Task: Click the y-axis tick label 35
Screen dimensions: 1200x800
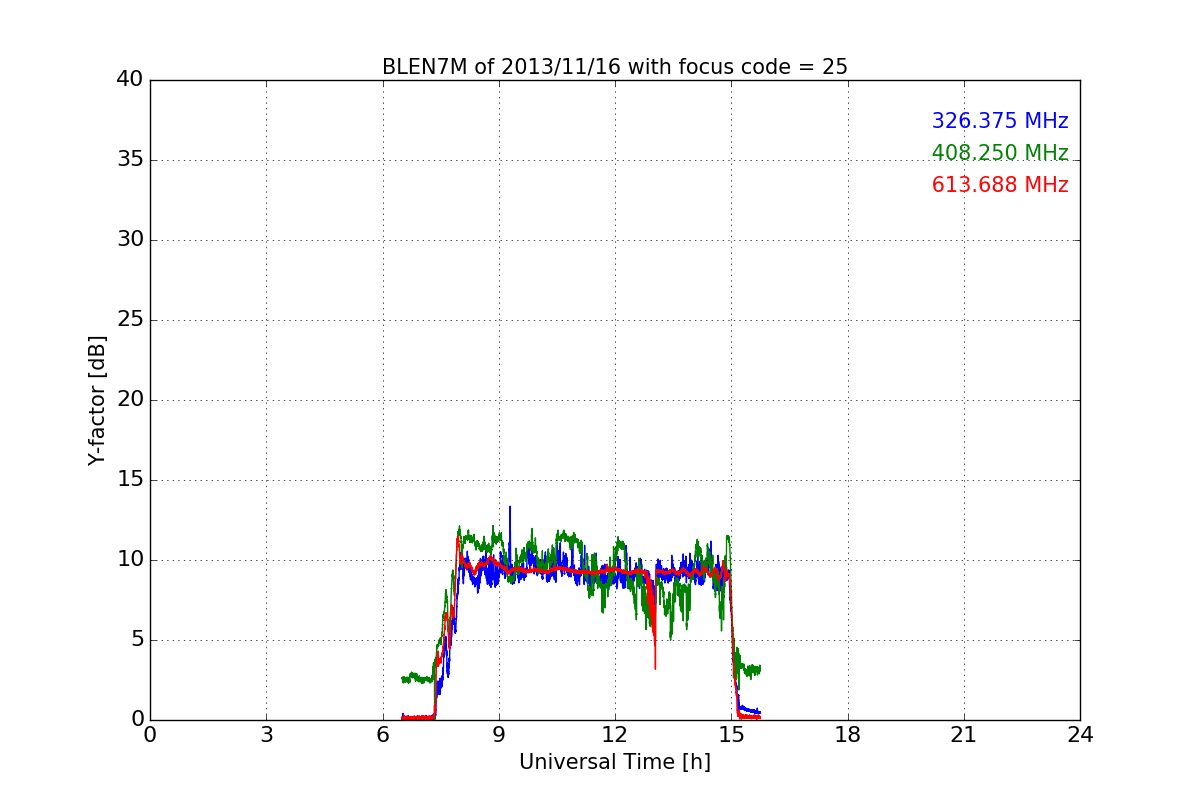Action: pos(130,160)
